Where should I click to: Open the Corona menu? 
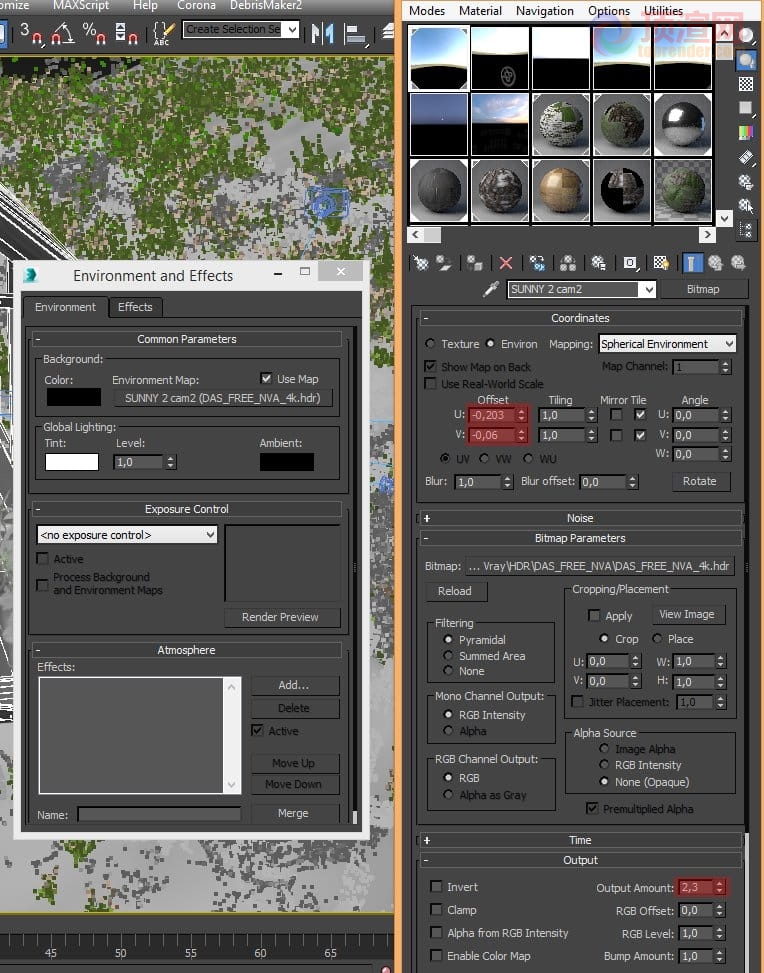tap(196, 5)
